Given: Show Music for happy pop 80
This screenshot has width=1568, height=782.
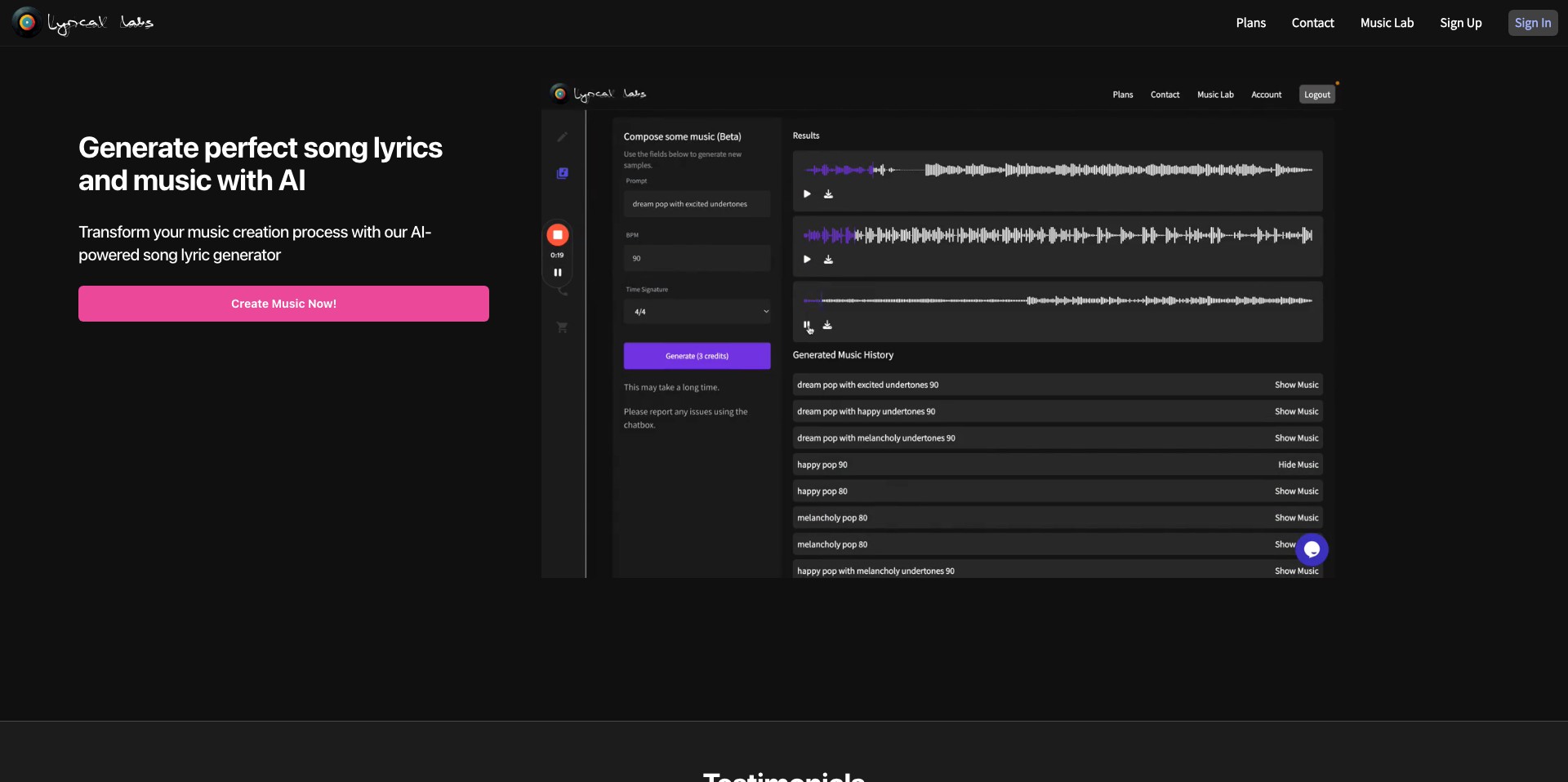Looking at the screenshot, I should point(1296,491).
